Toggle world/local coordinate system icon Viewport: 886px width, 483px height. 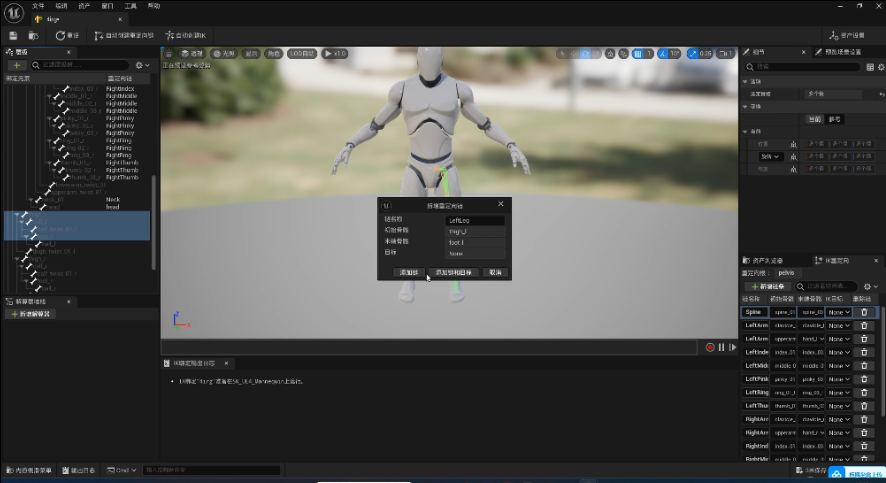coord(610,54)
